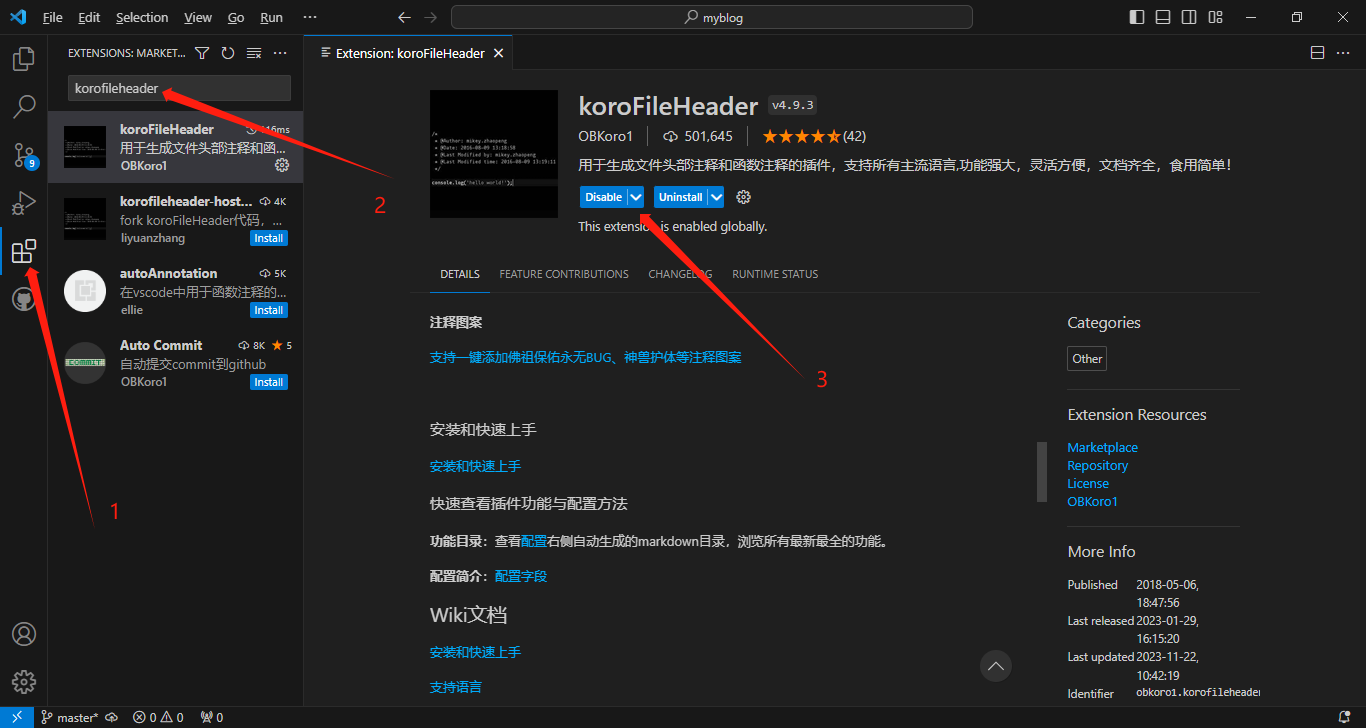Toggle the Panel layout control
This screenshot has width=1366, height=728.
click(1163, 17)
